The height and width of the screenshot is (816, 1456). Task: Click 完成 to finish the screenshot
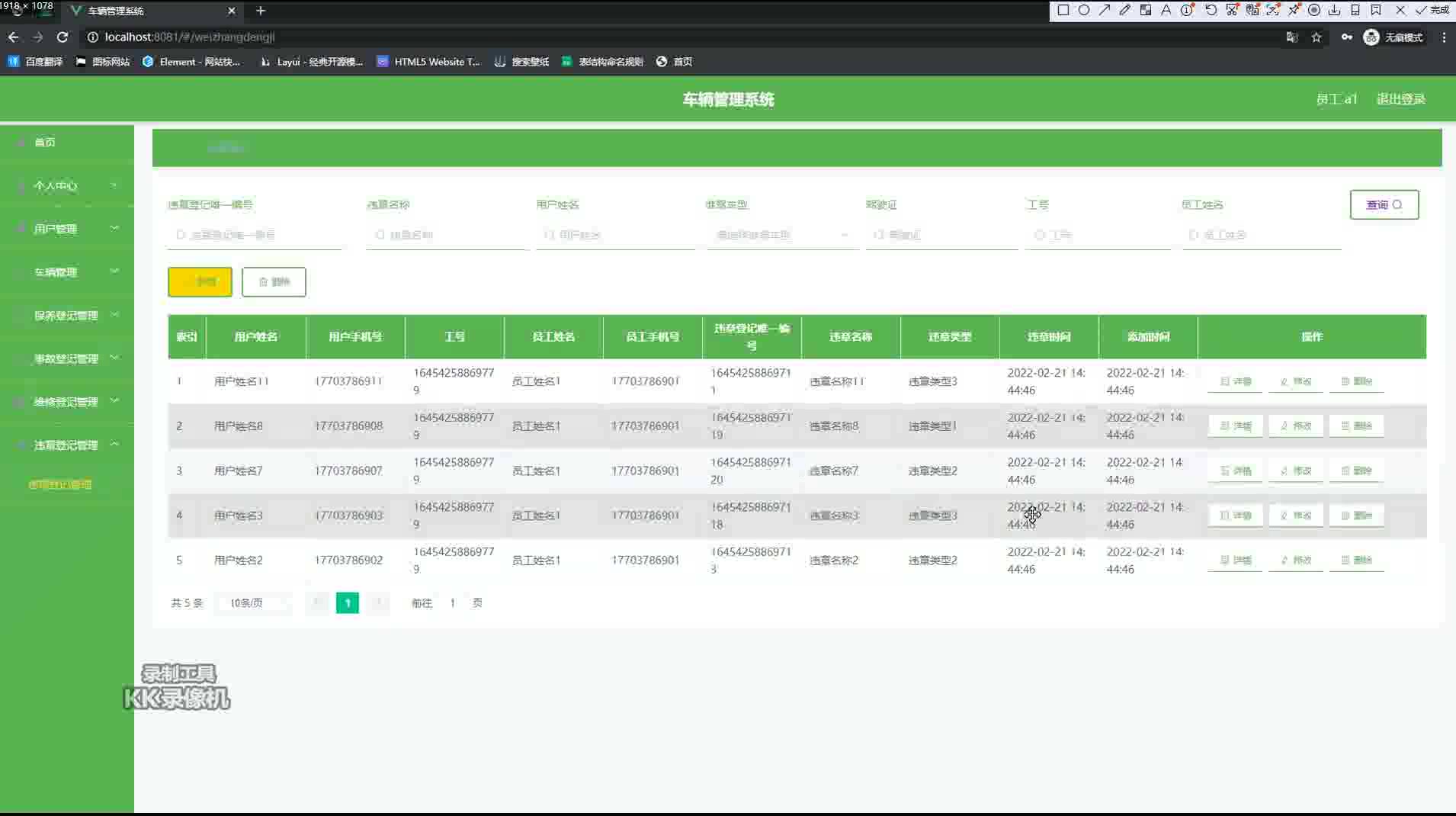coord(1432,10)
